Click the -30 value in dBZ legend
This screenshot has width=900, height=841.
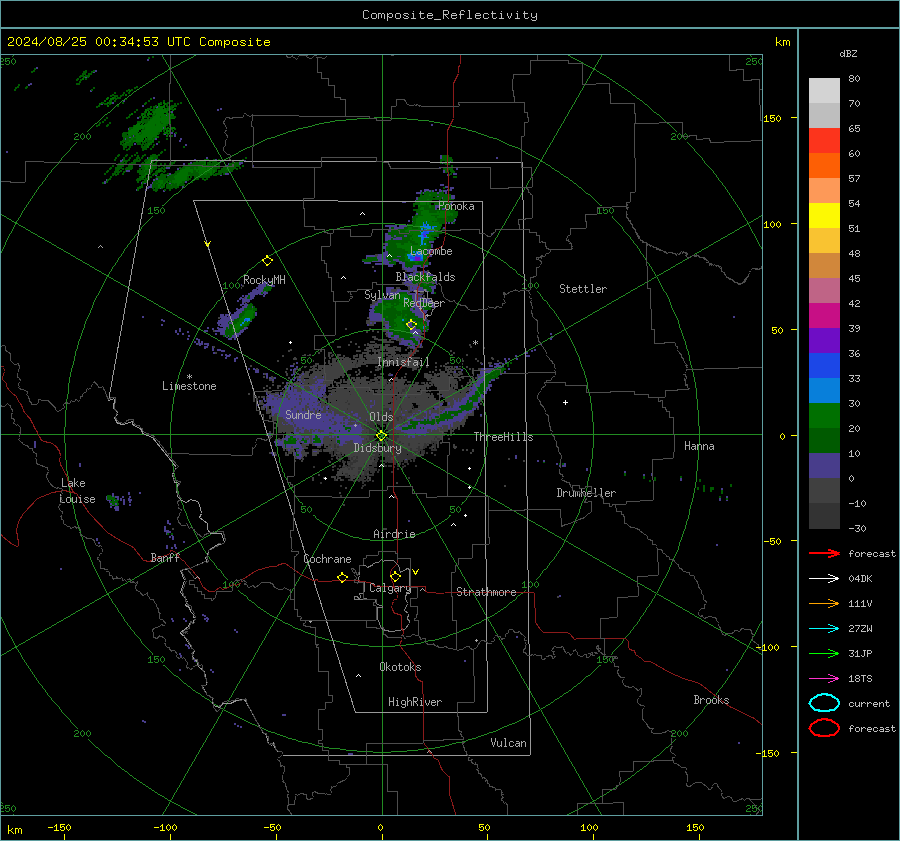(857, 528)
